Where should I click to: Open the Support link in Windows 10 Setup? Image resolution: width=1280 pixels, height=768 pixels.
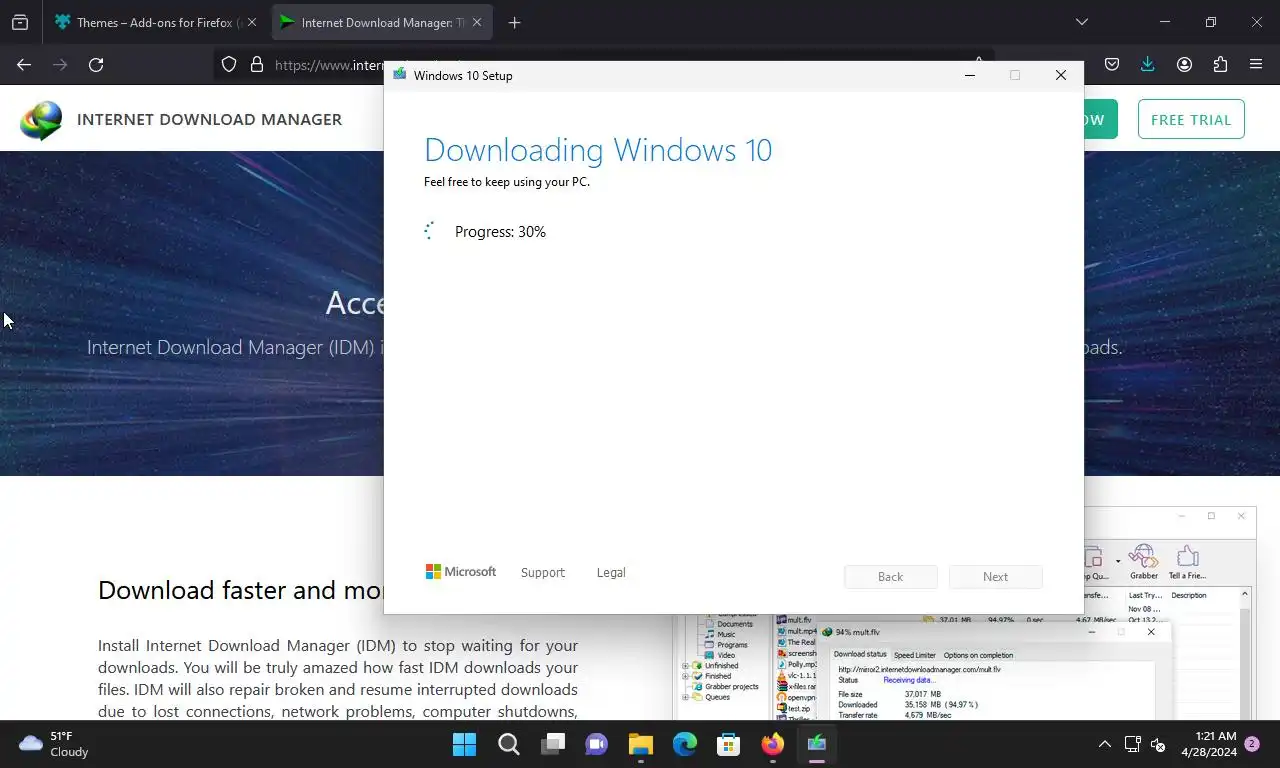[x=543, y=573]
